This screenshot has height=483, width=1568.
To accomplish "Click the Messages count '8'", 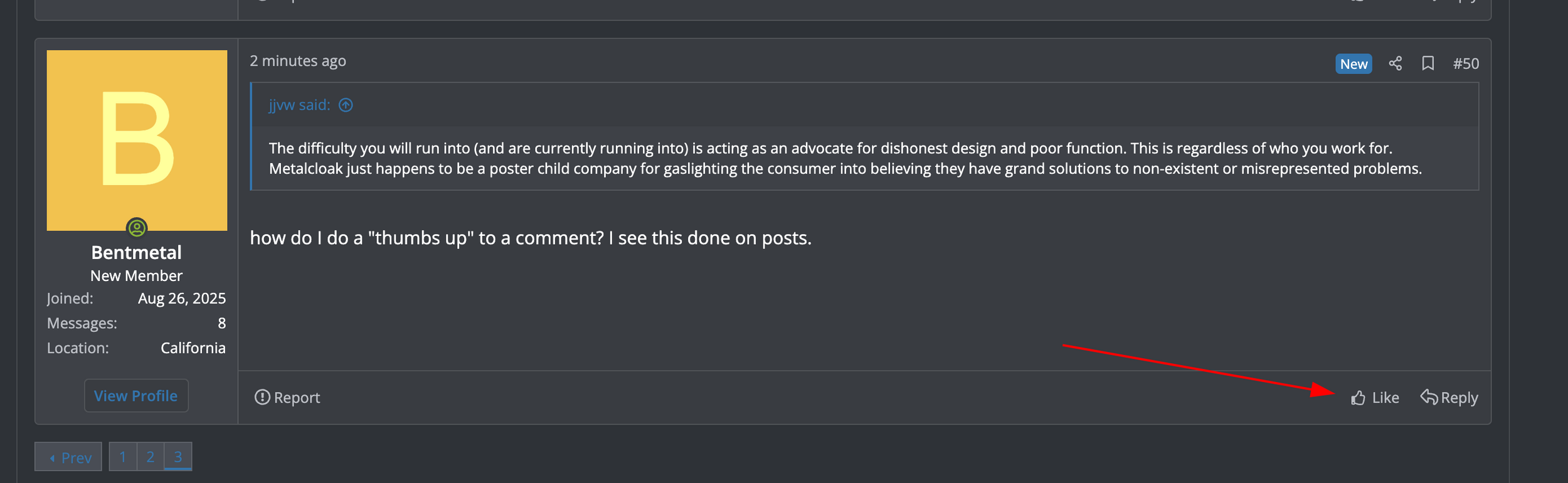I will pyautogui.click(x=221, y=323).
